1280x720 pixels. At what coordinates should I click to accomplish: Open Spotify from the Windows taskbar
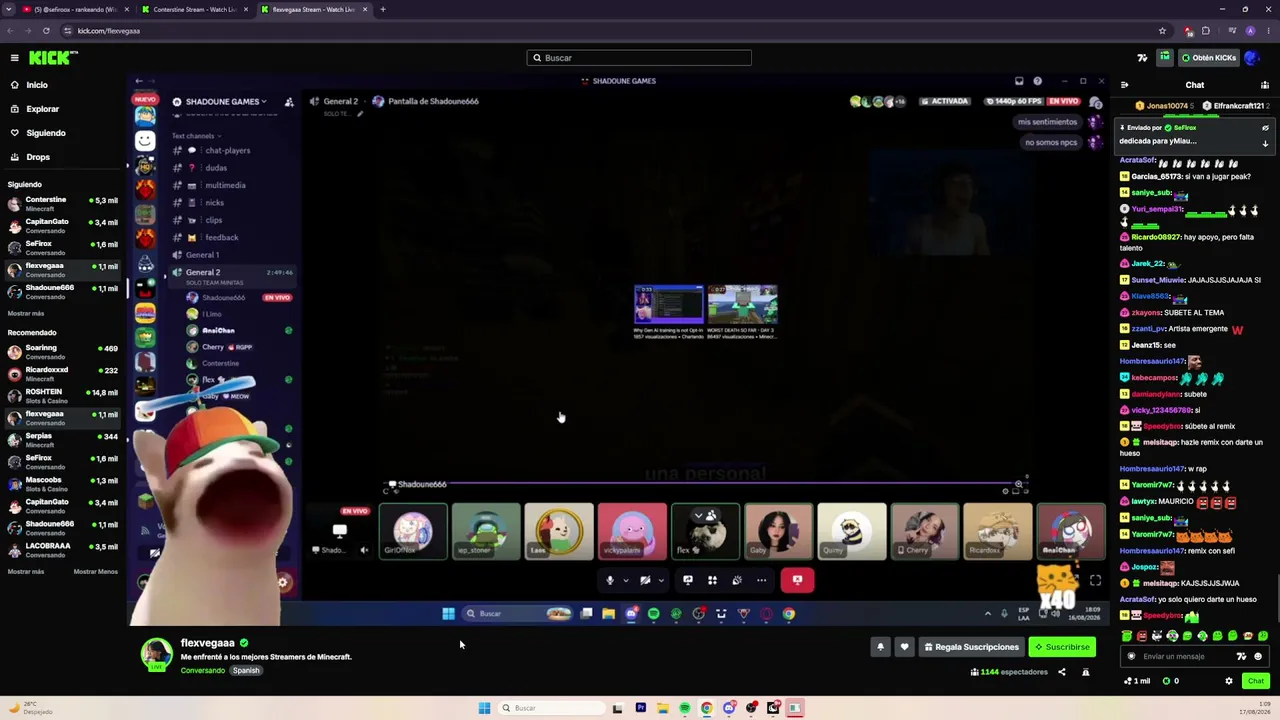tap(684, 708)
